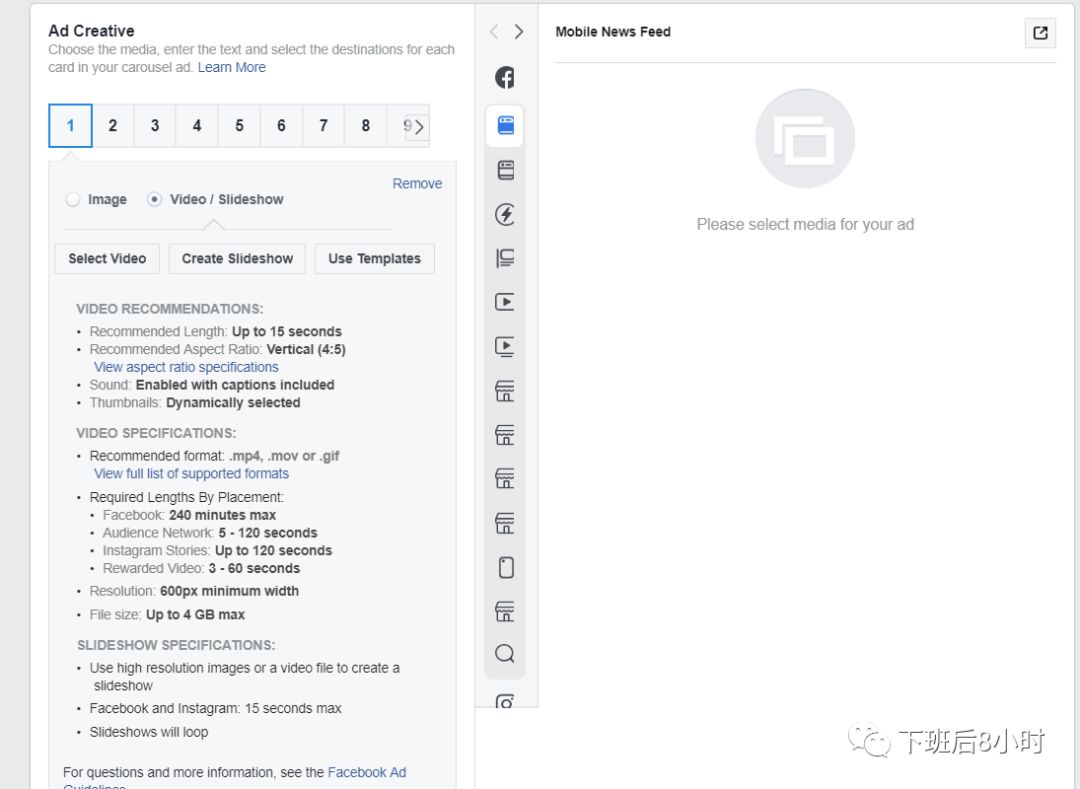Open View aspect ratio specifications link
The image size is (1080, 789).
tap(186, 367)
